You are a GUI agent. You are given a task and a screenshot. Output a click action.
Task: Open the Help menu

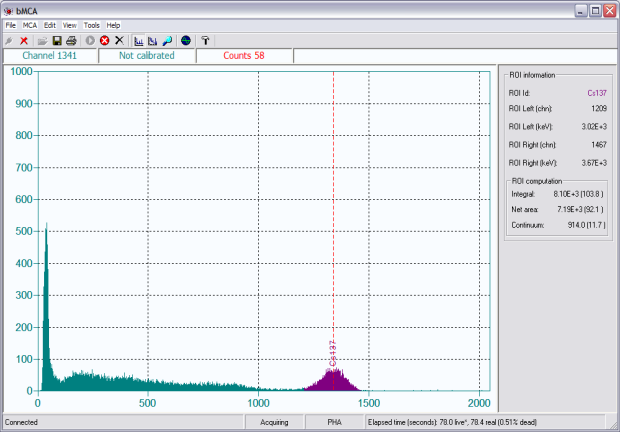113,25
